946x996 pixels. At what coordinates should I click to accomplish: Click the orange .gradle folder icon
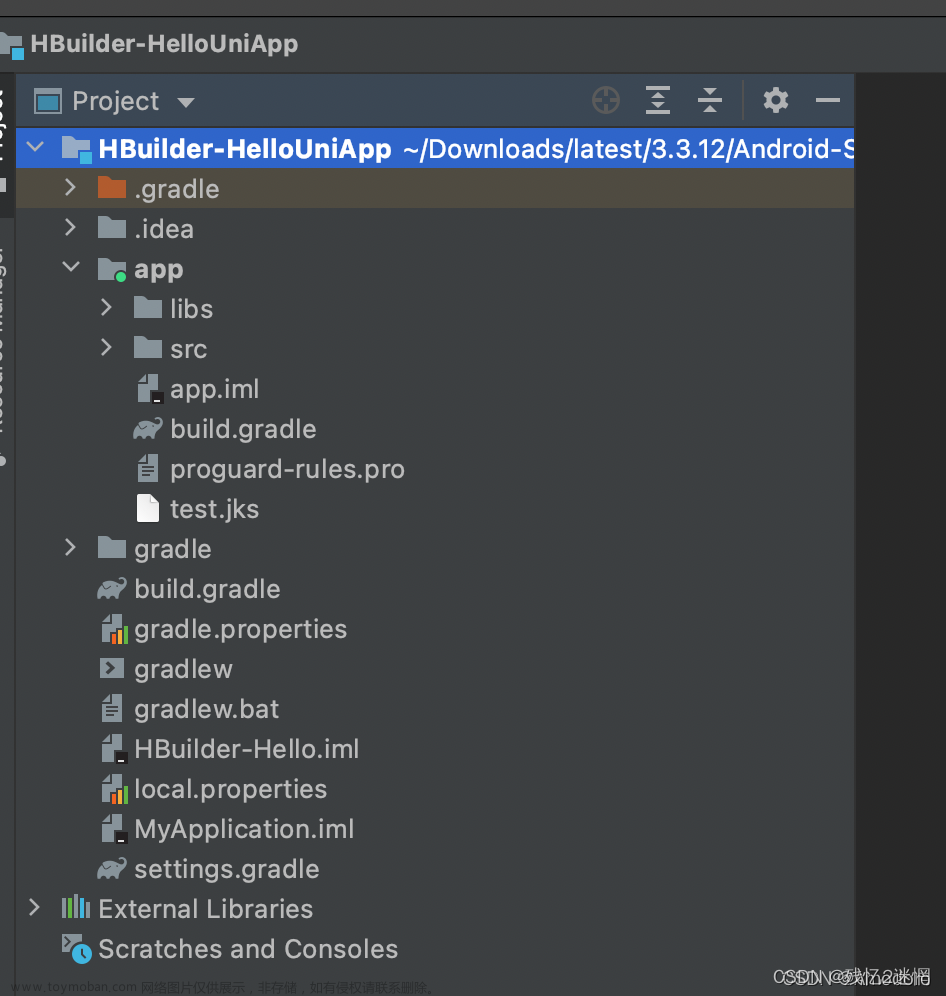[112, 188]
